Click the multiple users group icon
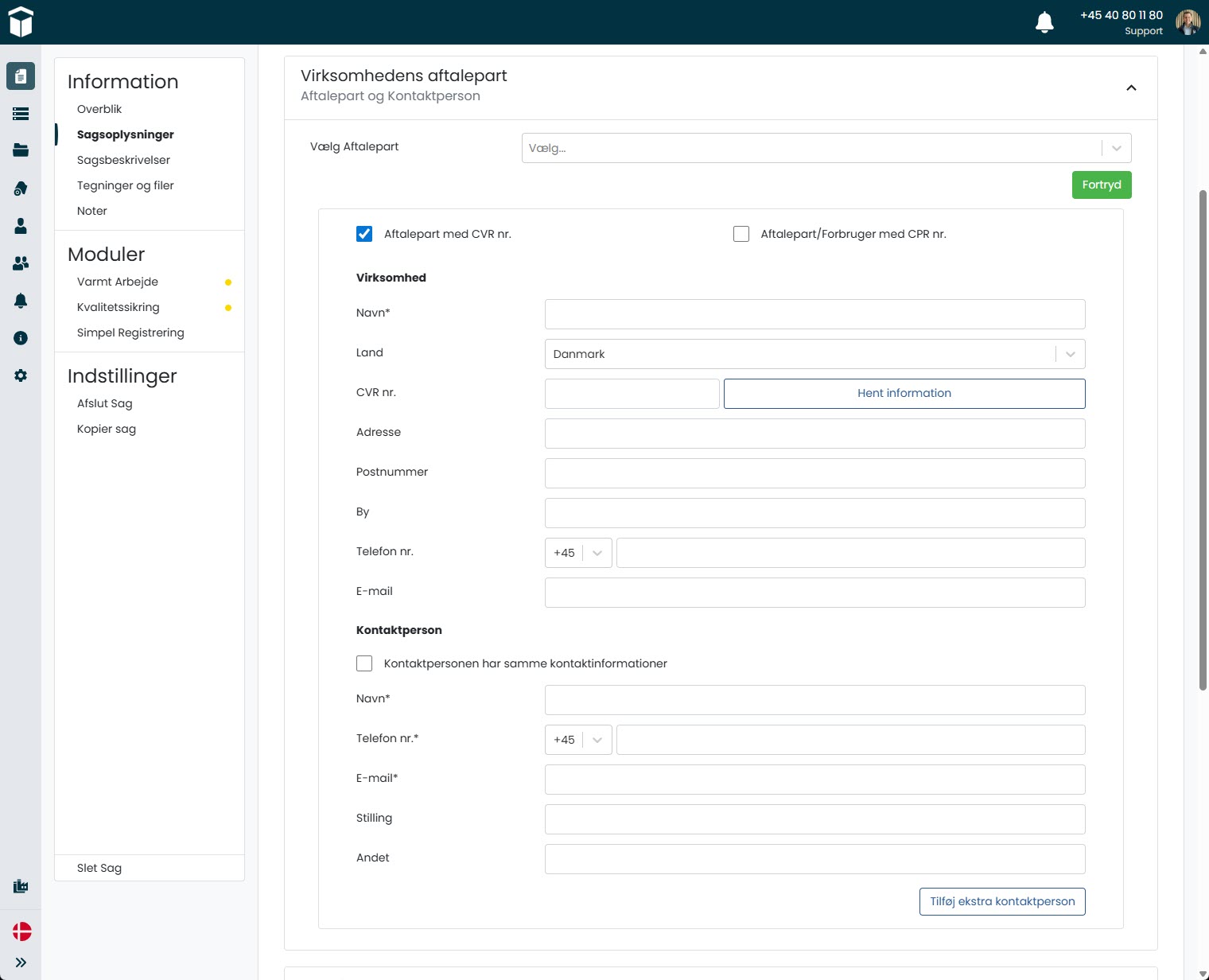Viewport: 1209px width, 980px height. [21, 263]
